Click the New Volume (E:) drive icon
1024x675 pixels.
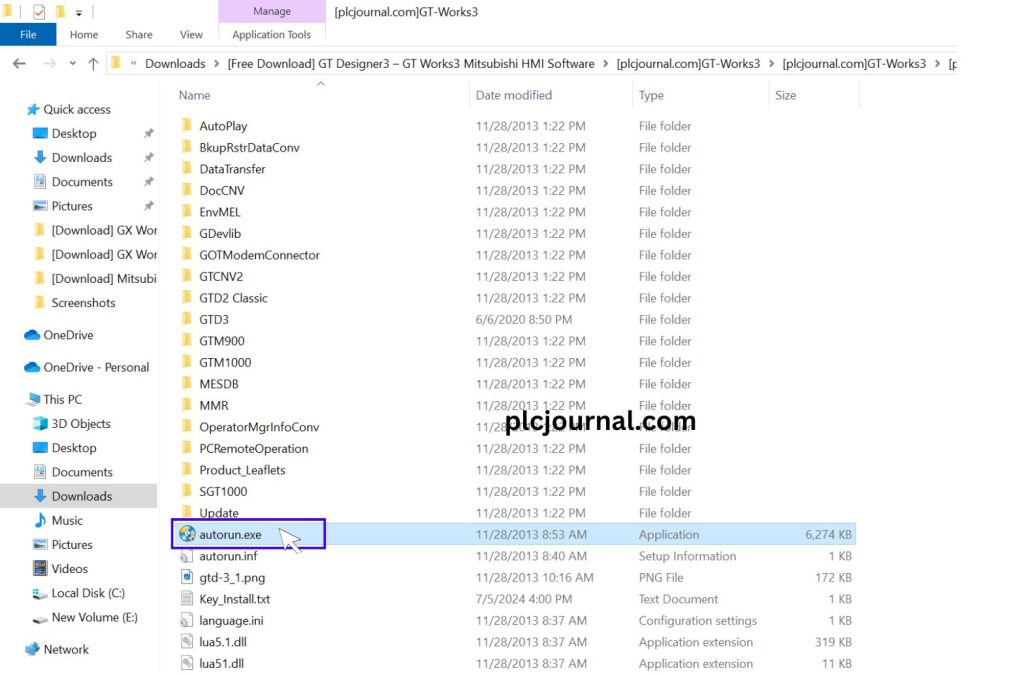point(40,618)
